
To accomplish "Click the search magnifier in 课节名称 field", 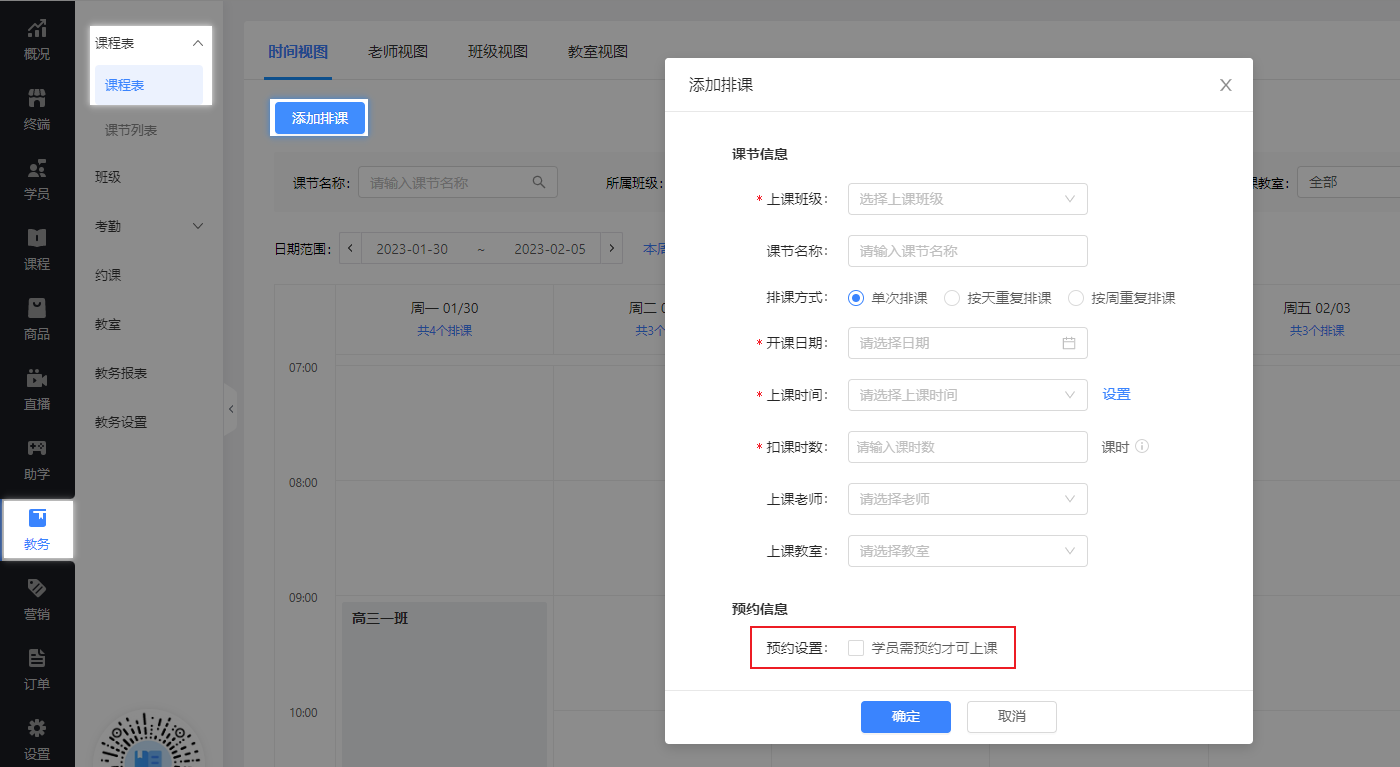I will (538, 182).
